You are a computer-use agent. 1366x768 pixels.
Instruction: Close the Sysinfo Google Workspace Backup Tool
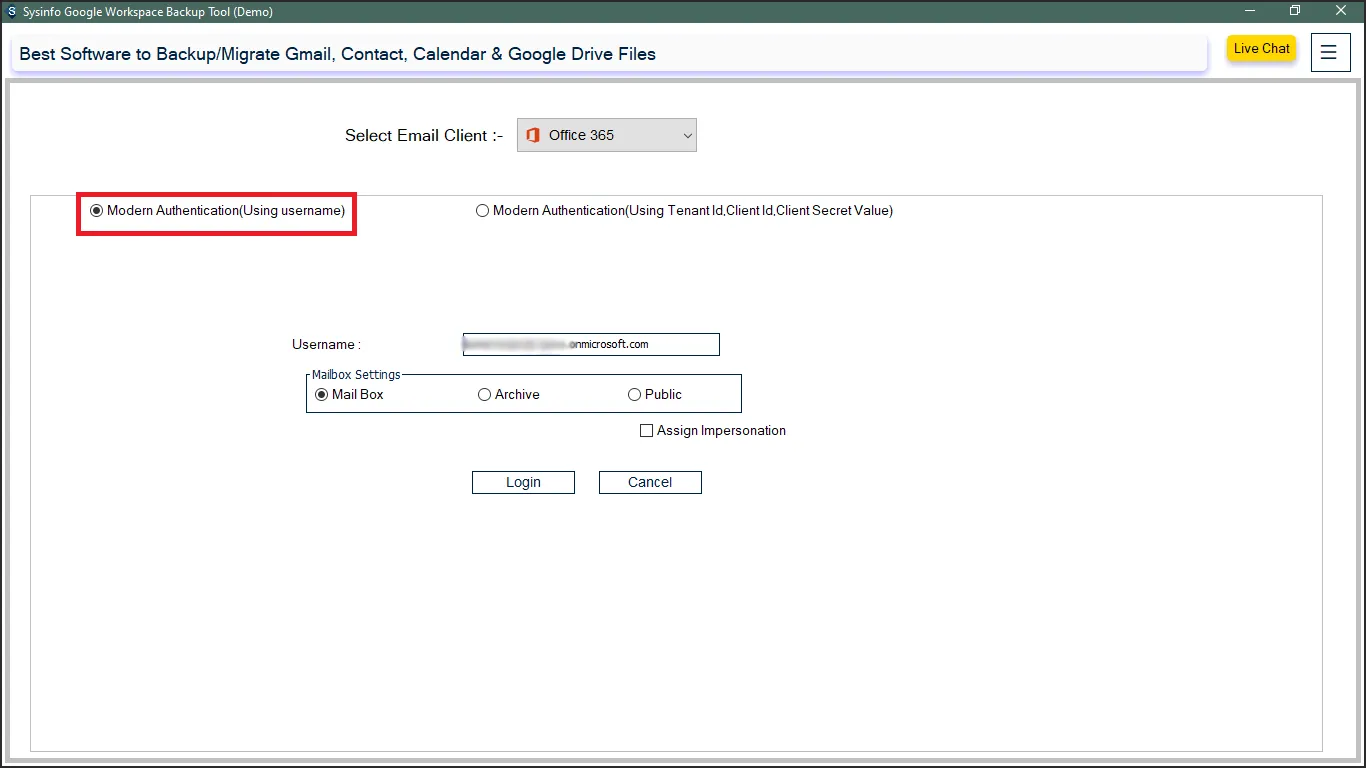coord(1341,11)
